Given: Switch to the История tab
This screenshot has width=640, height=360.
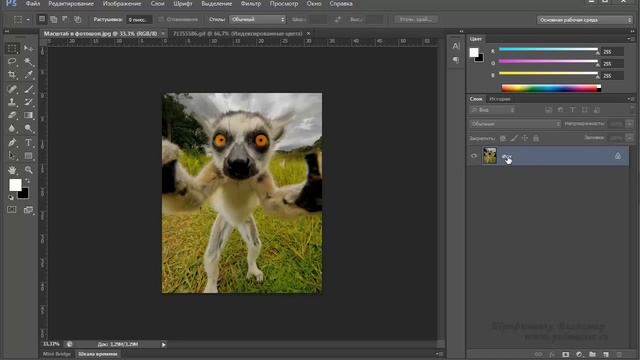Looking at the screenshot, I should 500,99.
